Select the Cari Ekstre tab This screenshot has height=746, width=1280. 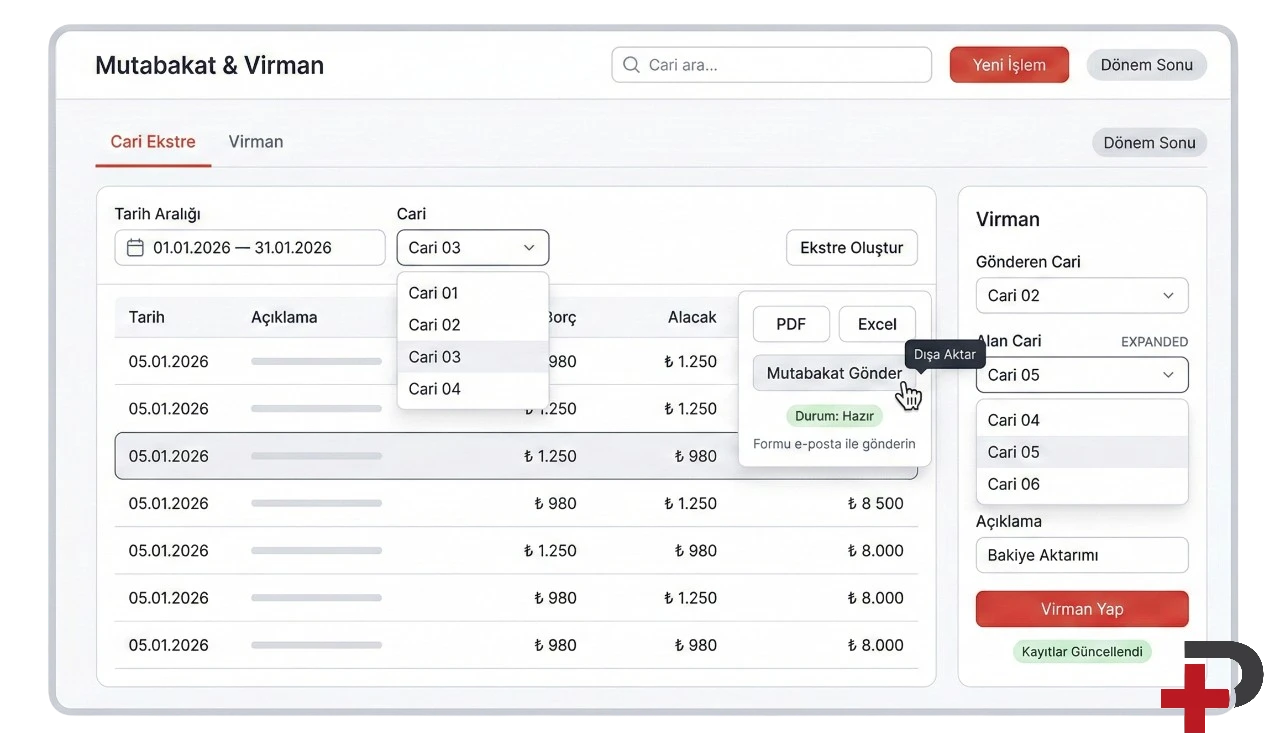tap(153, 142)
